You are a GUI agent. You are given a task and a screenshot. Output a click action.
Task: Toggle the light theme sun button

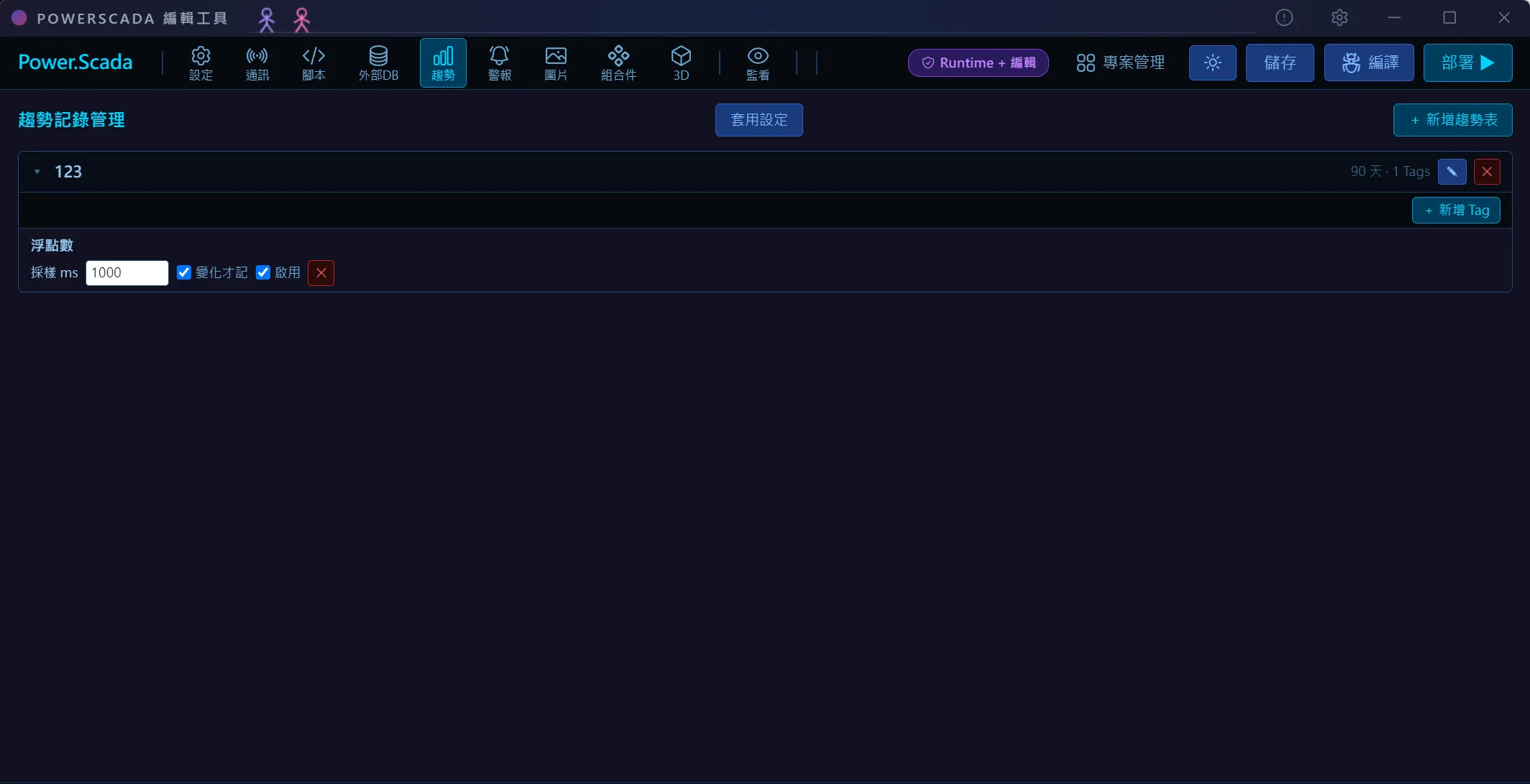1212,63
